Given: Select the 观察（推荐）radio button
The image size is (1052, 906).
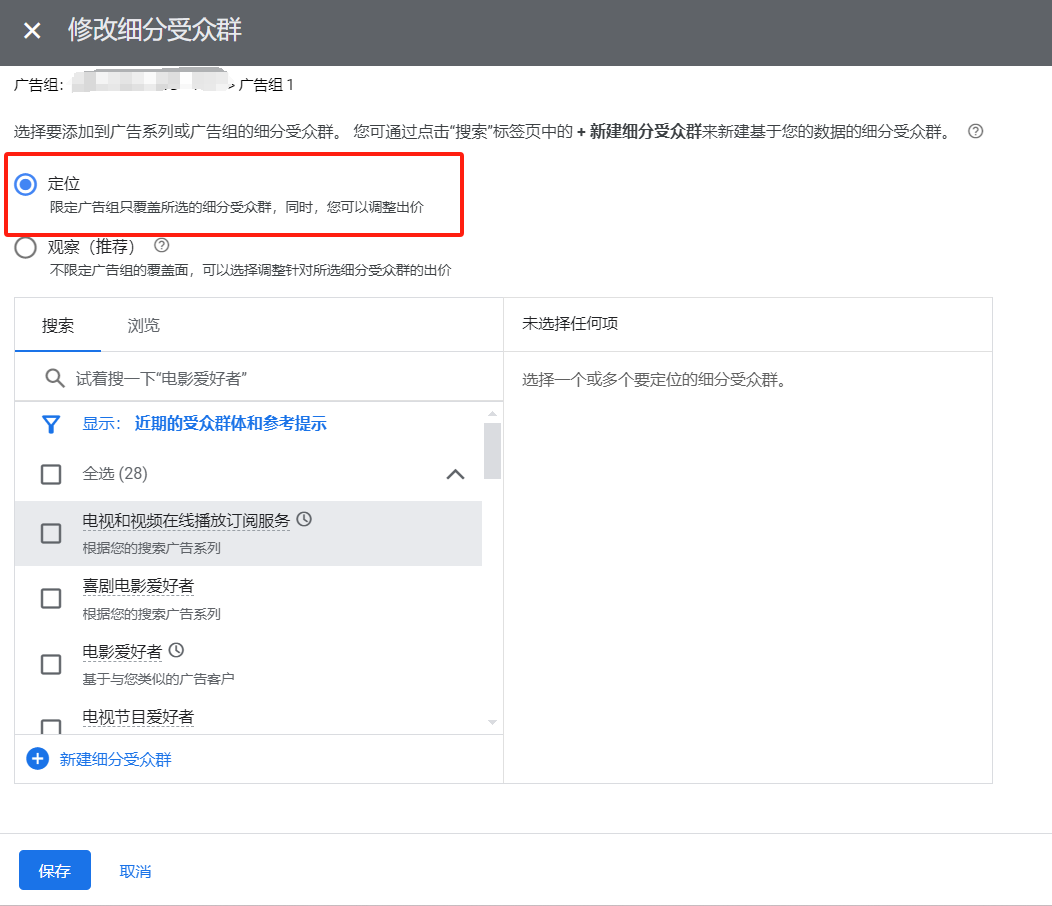Looking at the screenshot, I should point(26,247).
